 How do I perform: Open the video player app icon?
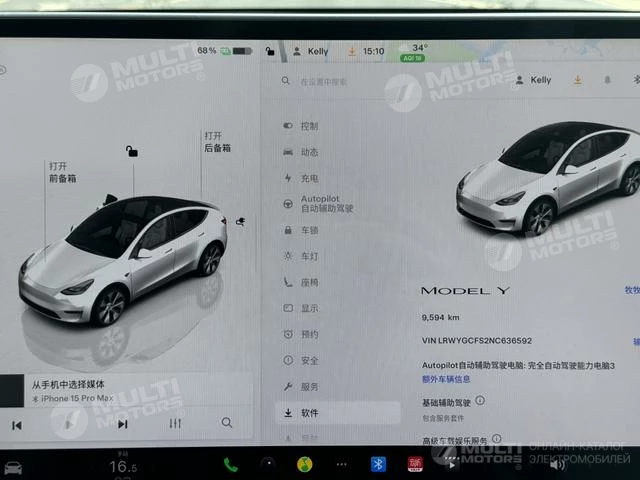(x=452, y=465)
